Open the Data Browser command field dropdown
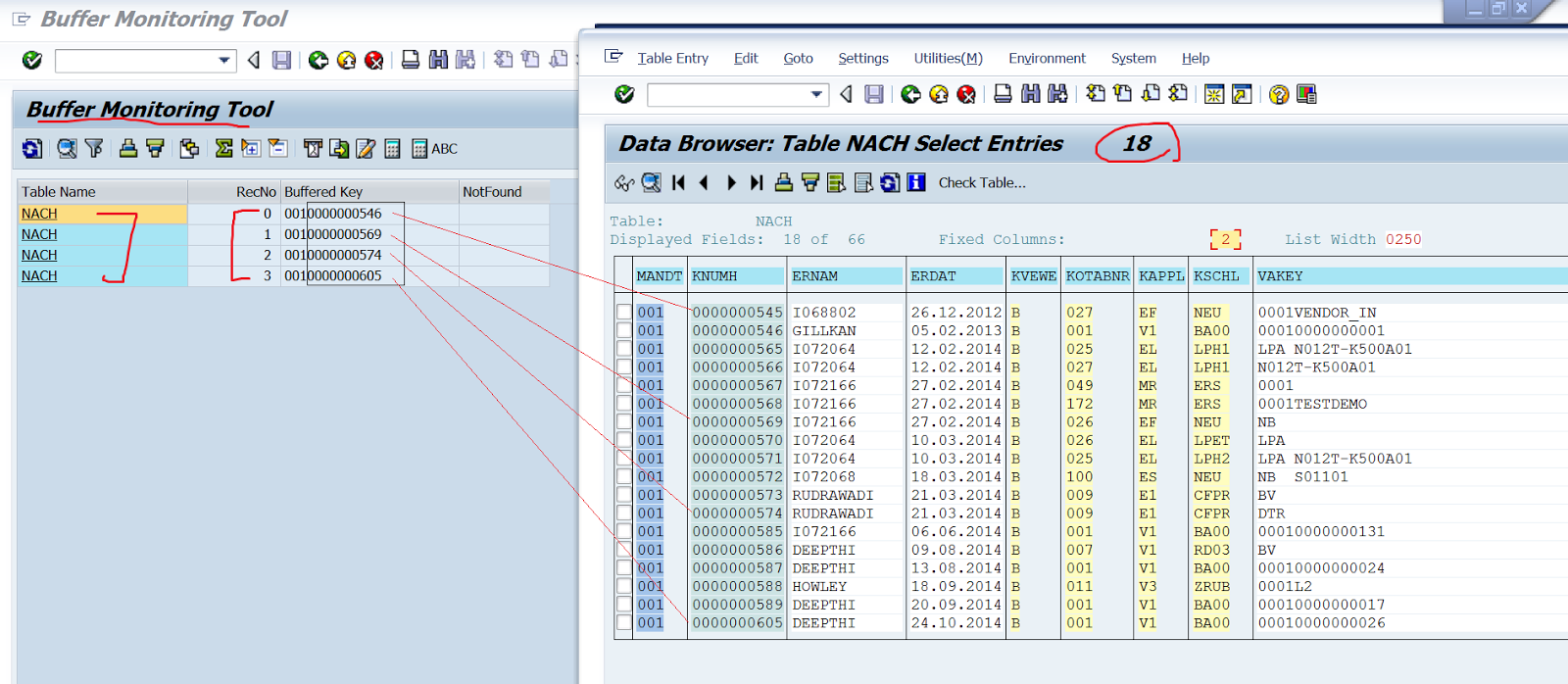Viewport: 1568px width, 684px height. pyautogui.click(x=816, y=94)
